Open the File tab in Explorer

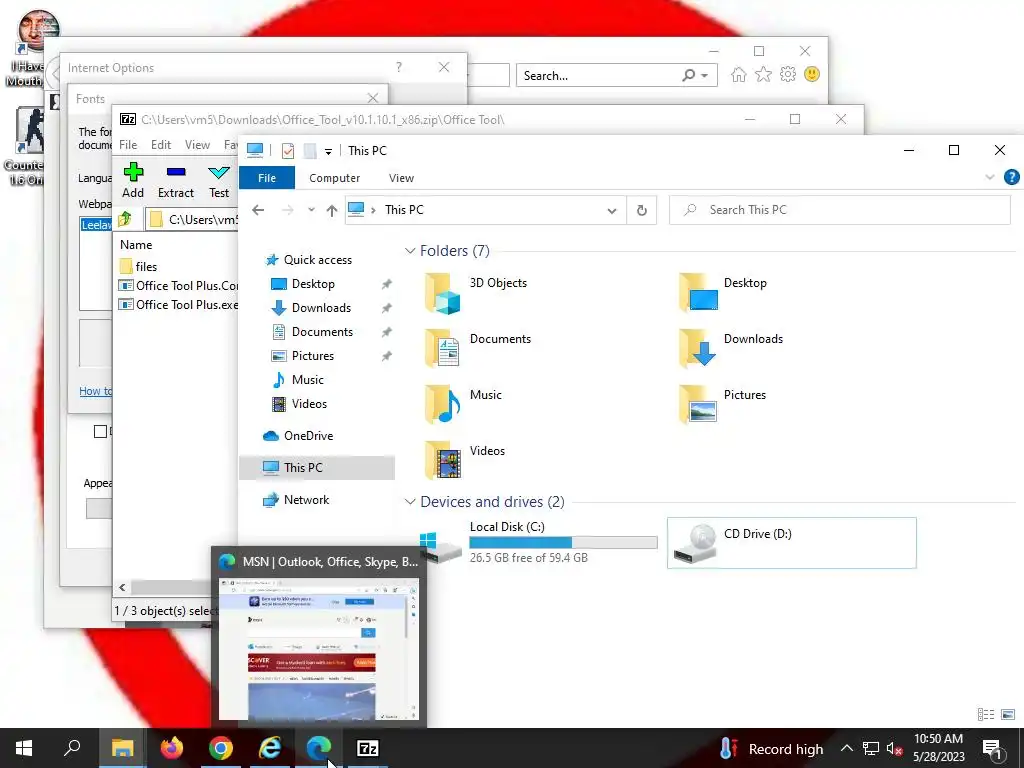coord(267,178)
